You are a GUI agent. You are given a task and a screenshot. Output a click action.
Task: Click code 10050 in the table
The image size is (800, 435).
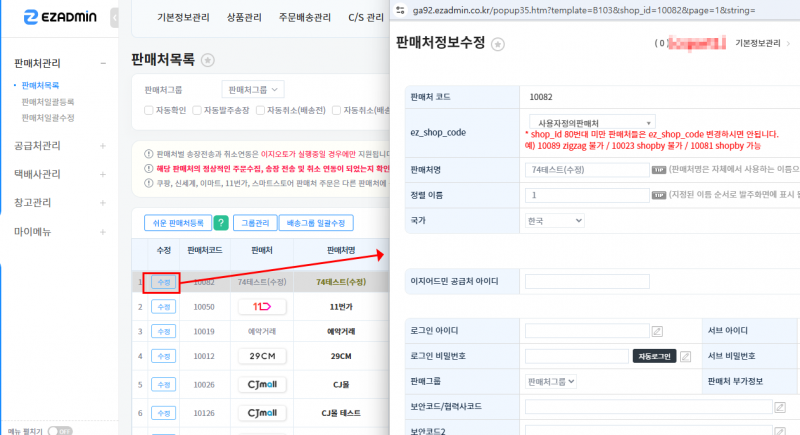coord(204,307)
